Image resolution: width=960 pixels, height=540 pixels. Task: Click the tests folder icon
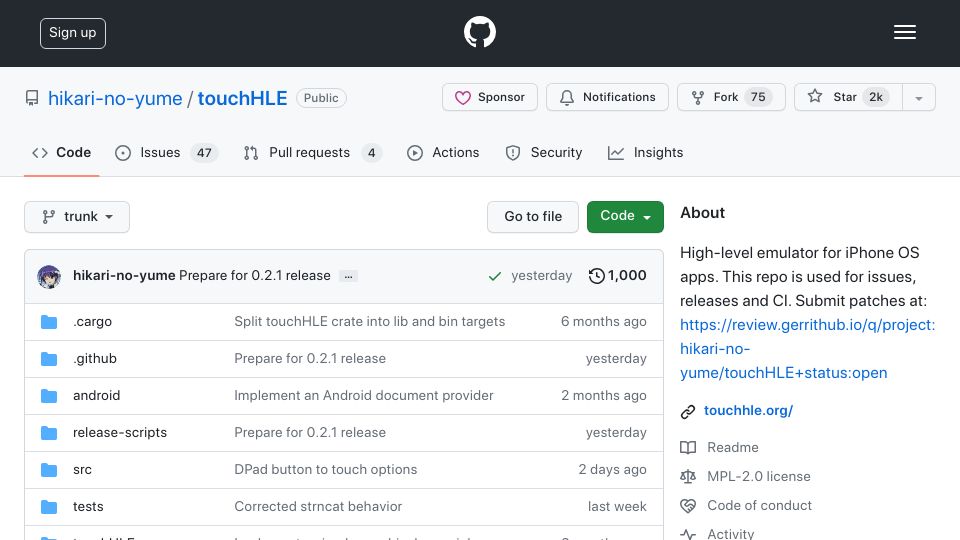49,507
